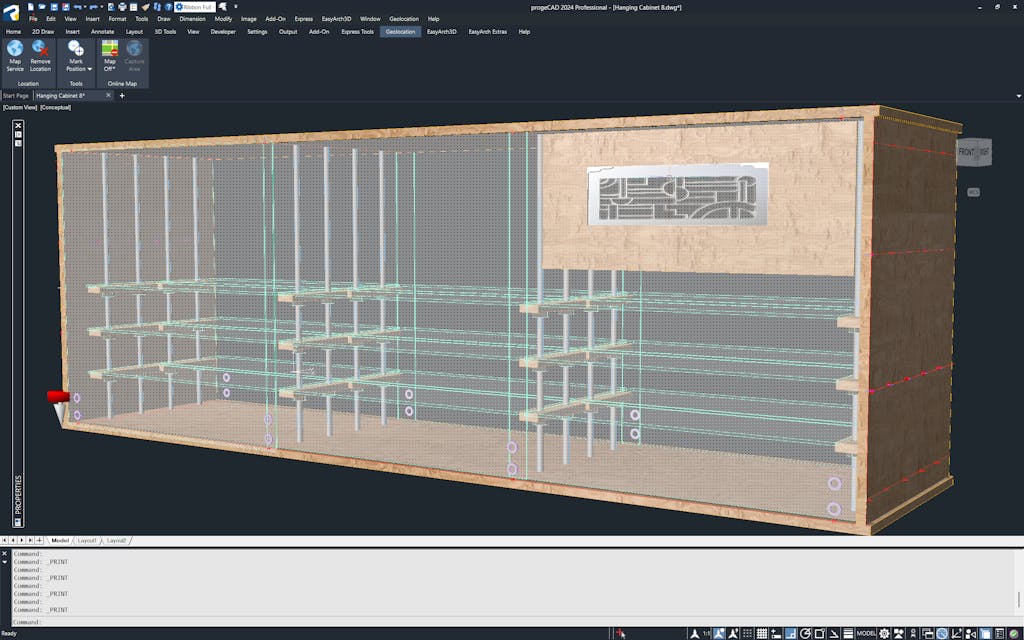Expand the quick access toolbar customize arrow
1024x640 pixels.
[236, 7]
